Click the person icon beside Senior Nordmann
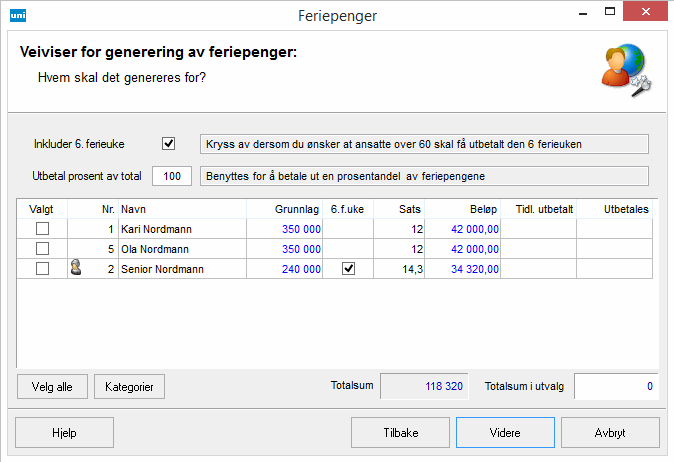Image resolution: width=674 pixels, height=462 pixels. coord(75,268)
